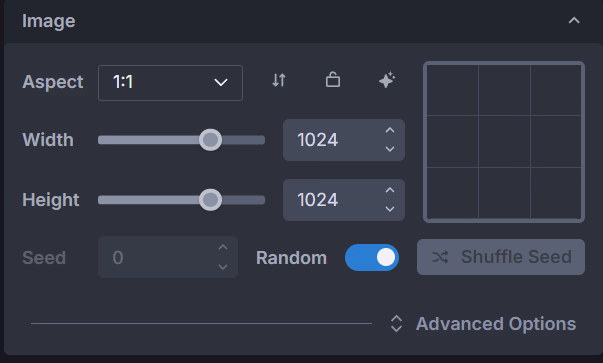Increment Height value with up arrow
The image size is (603, 363).
click(x=390, y=190)
